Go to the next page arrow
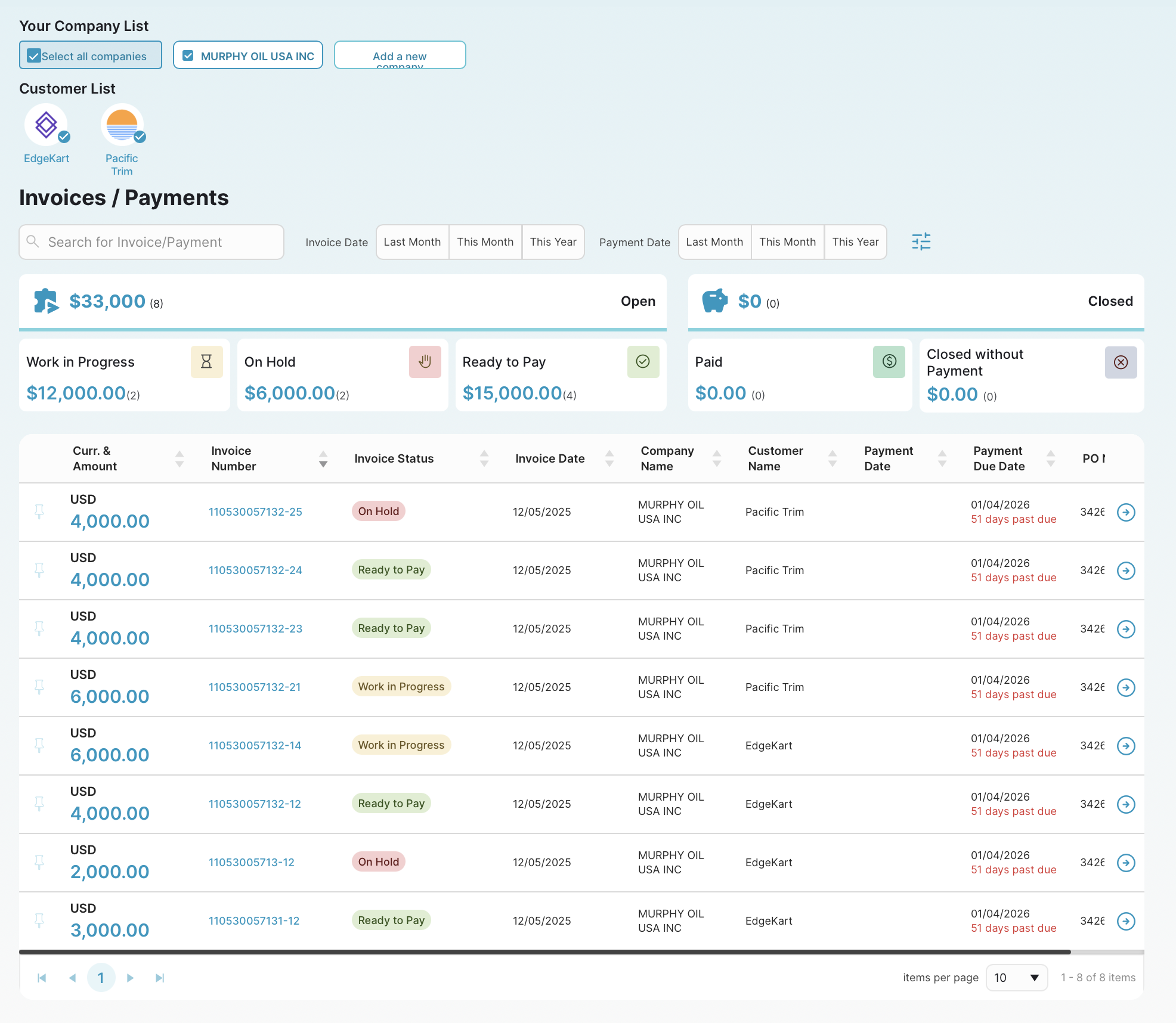 (x=130, y=978)
